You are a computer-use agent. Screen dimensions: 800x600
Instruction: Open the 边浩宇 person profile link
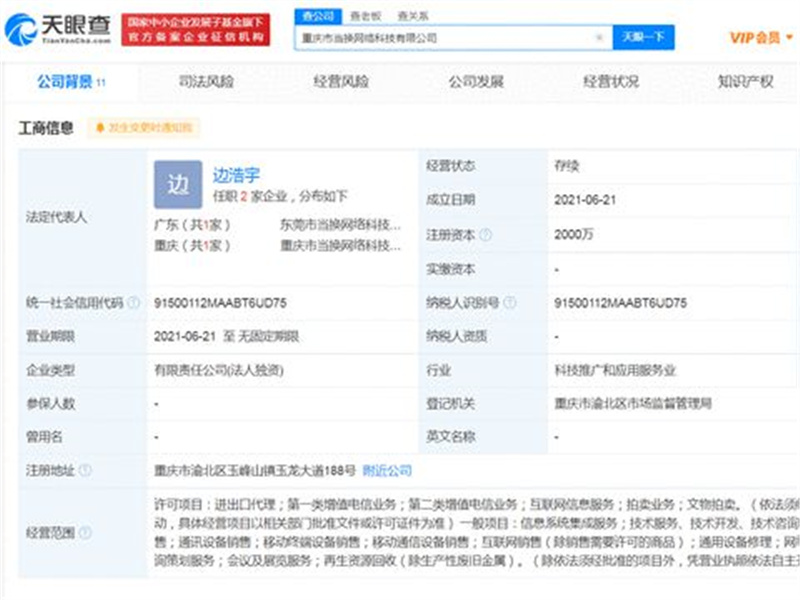[x=236, y=176]
